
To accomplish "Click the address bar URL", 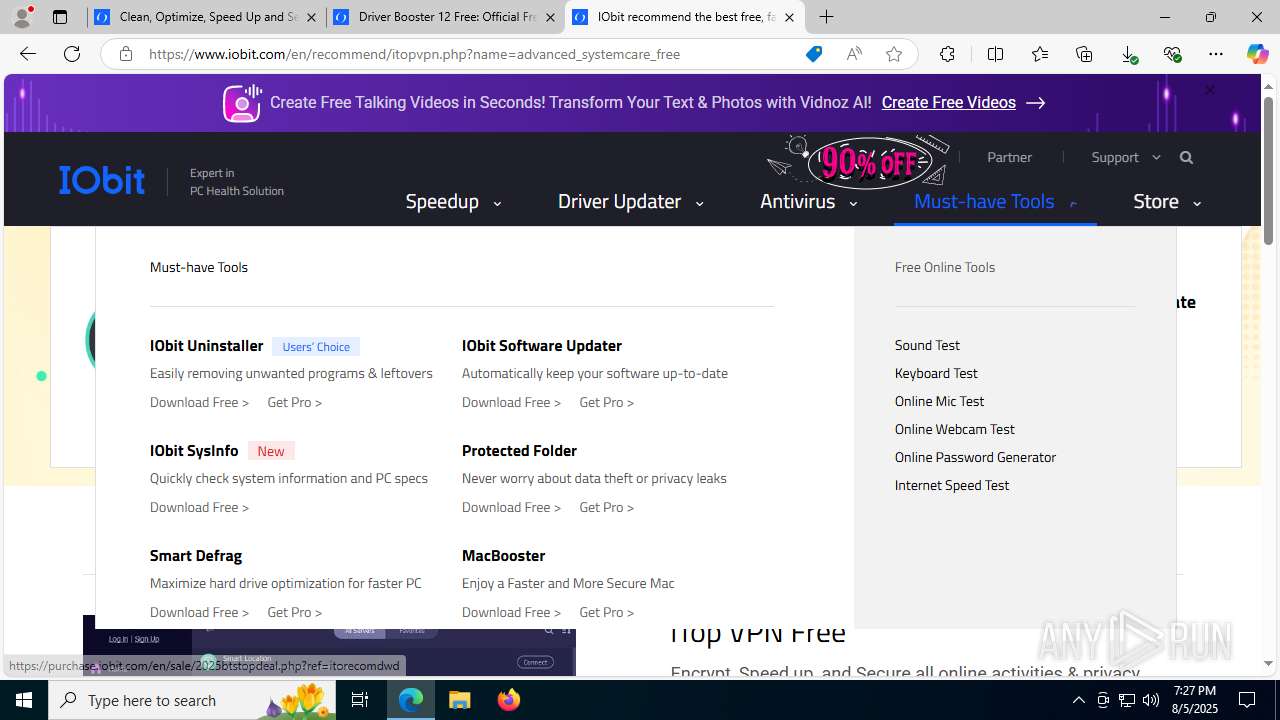I will point(414,54).
